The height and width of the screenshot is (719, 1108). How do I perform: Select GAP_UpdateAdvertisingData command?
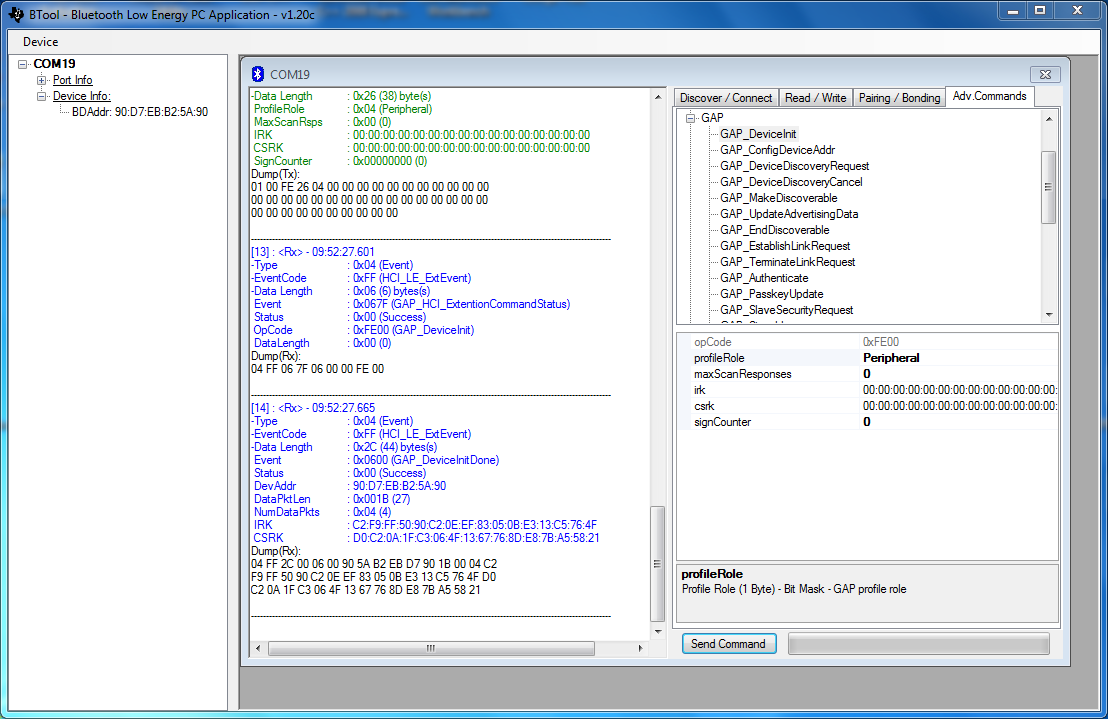pos(789,214)
